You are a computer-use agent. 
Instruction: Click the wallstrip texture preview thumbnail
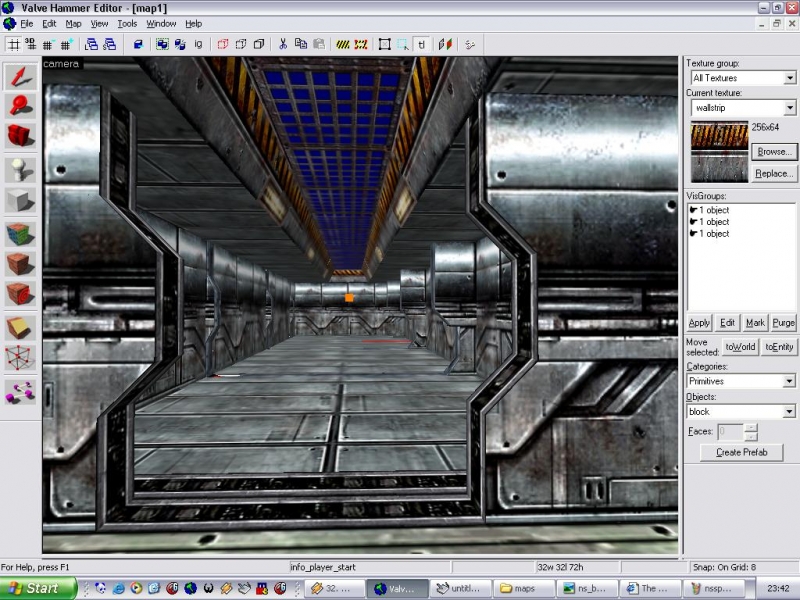719,151
